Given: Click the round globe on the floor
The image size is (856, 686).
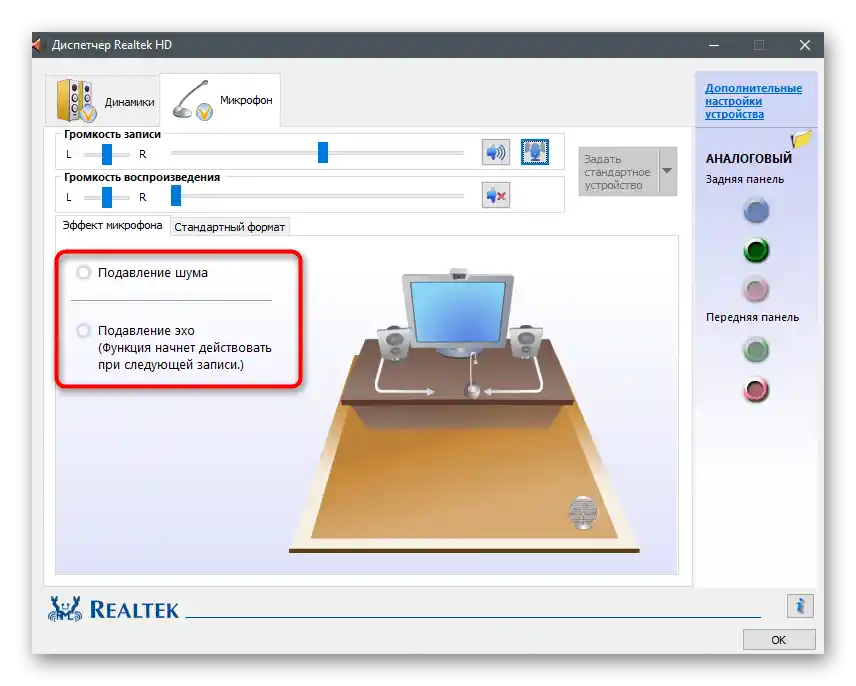Looking at the screenshot, I should [x=583, y=512].
